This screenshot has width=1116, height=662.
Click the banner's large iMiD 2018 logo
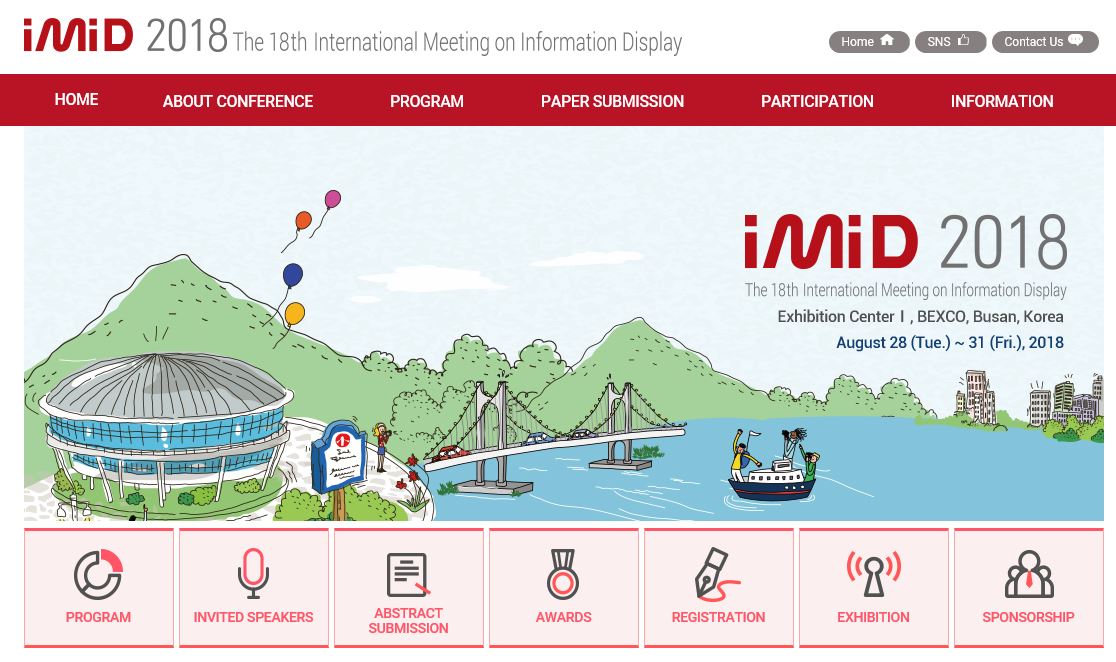905,242
